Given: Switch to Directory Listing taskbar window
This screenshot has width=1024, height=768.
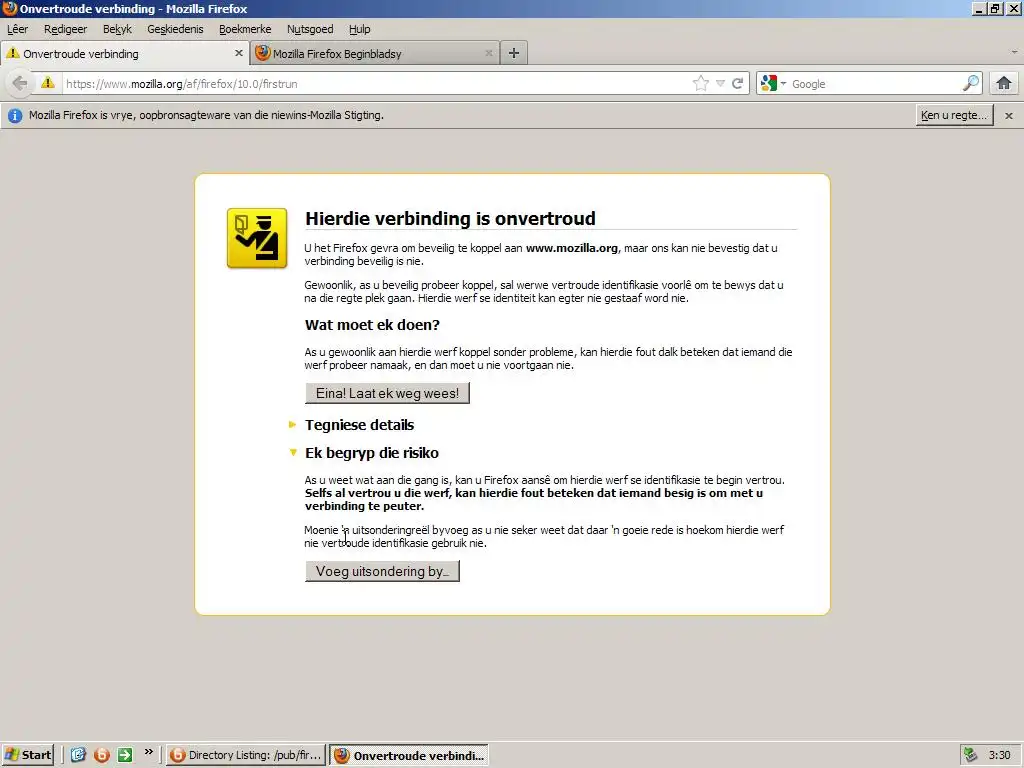Looking at the screenshot, I should [x=246, y=755].
